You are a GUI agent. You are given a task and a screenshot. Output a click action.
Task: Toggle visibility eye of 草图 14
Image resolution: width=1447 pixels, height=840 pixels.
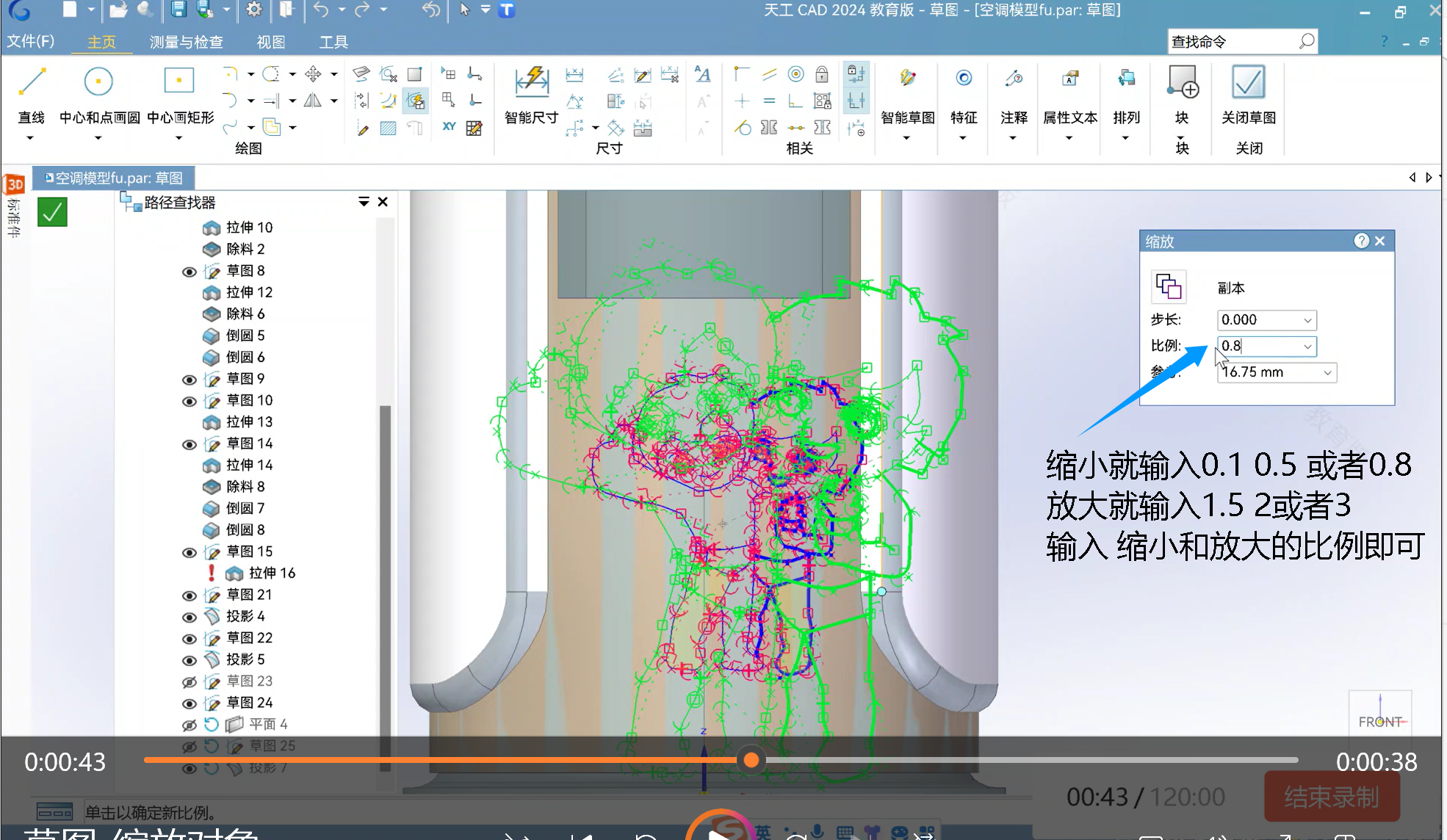pyautogui.click(x=190, y=444)
